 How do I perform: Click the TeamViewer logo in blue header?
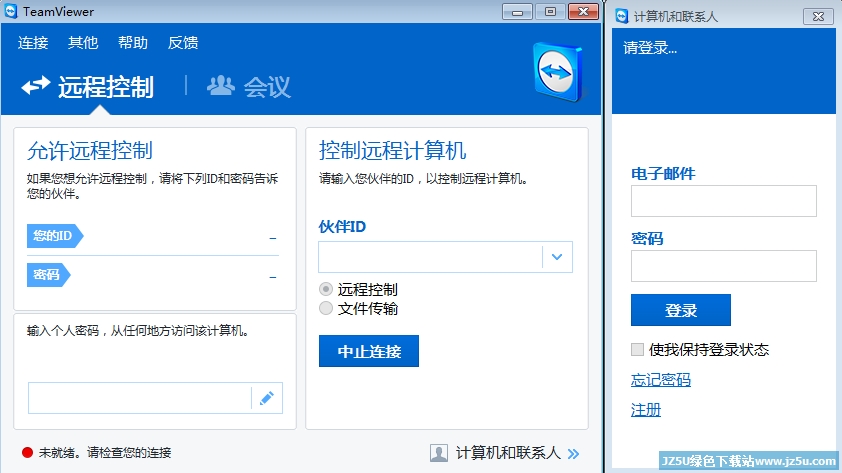(557, 72)
